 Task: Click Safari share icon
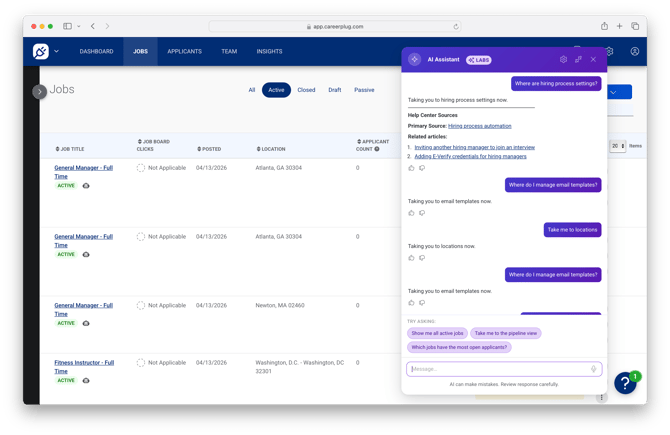click(x=604, y=26)
